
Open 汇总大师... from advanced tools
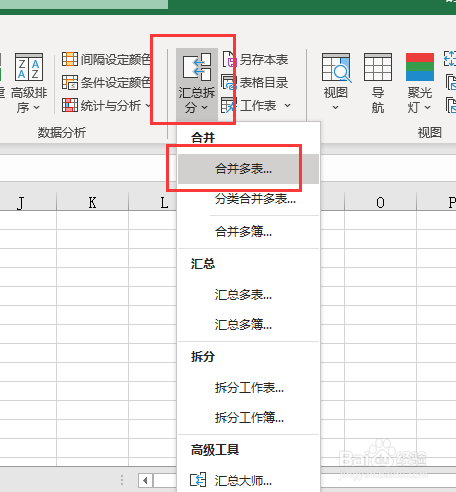(x=248, y=480)
